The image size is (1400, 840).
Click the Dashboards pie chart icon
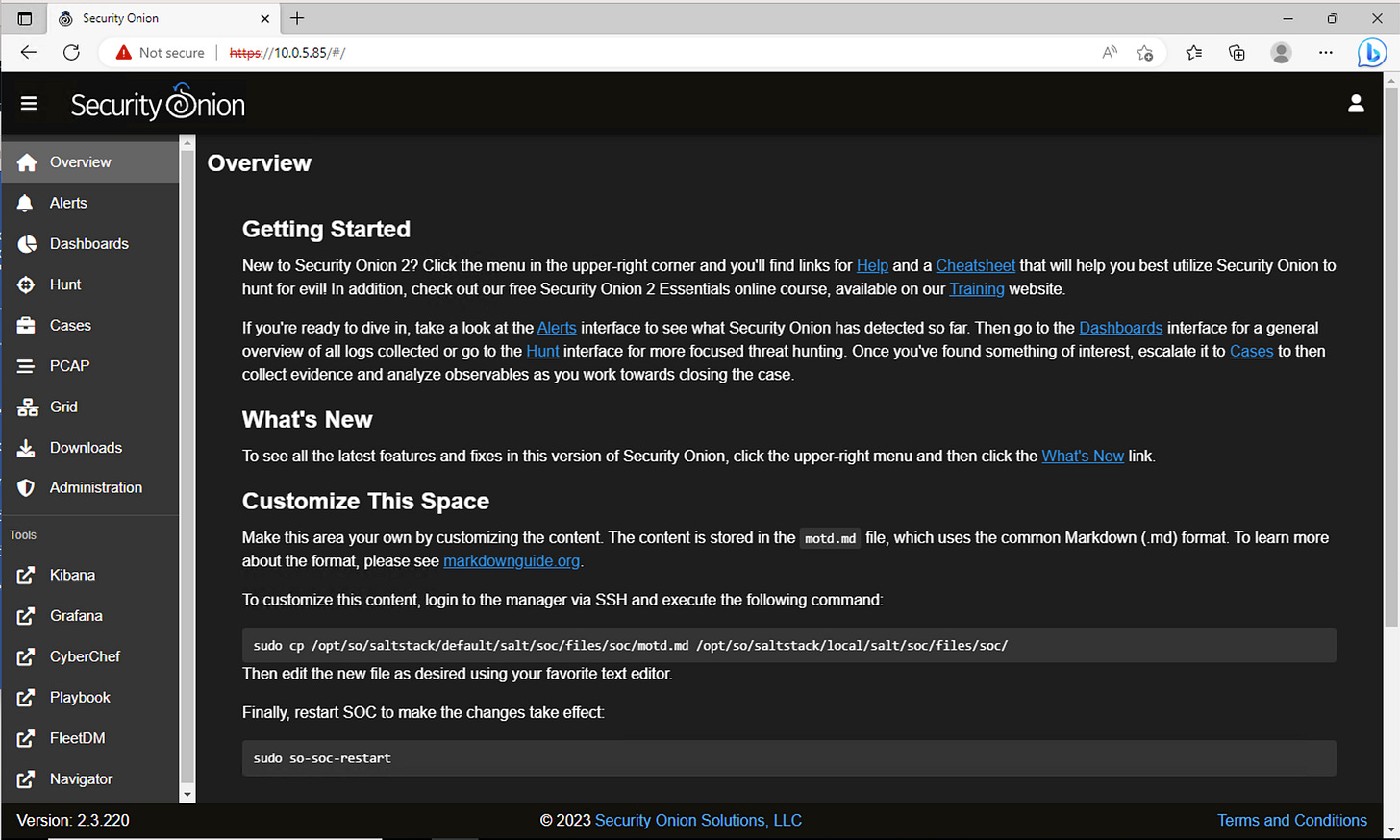point(27,244)
